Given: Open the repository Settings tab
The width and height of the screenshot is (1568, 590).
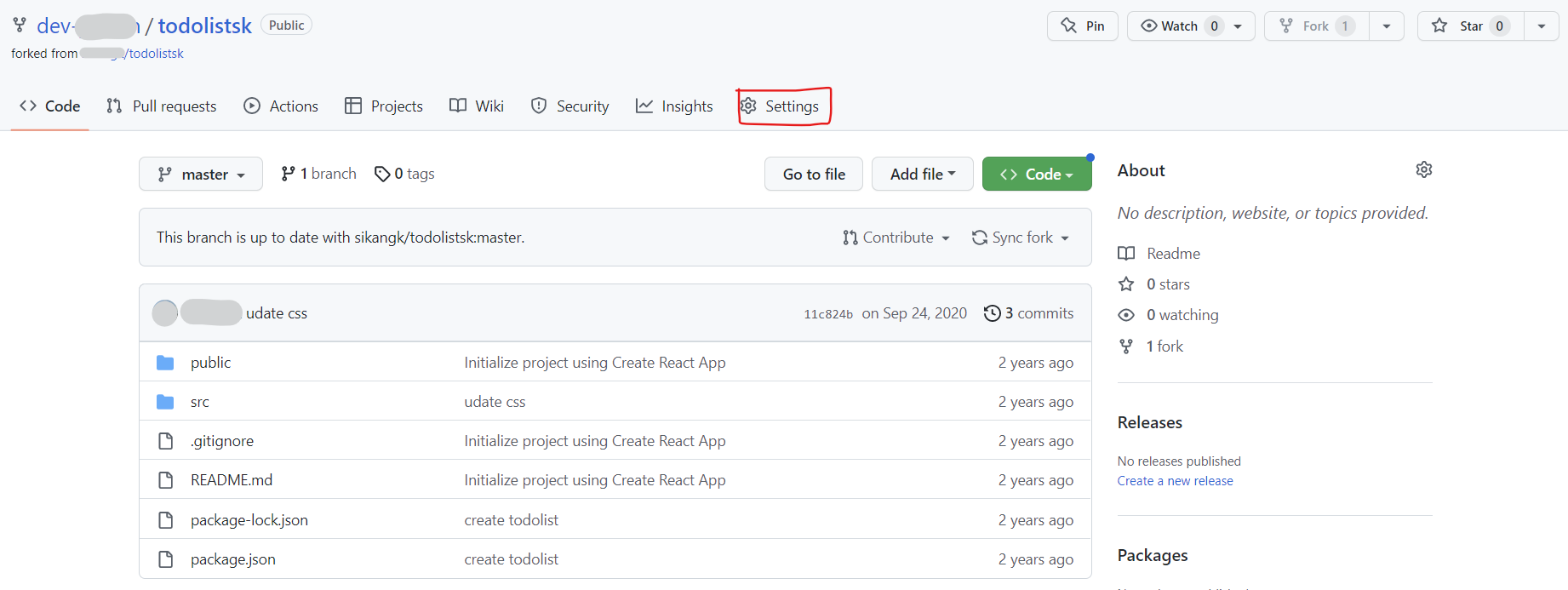Looking at the screenshot, I should coord(780,106).
